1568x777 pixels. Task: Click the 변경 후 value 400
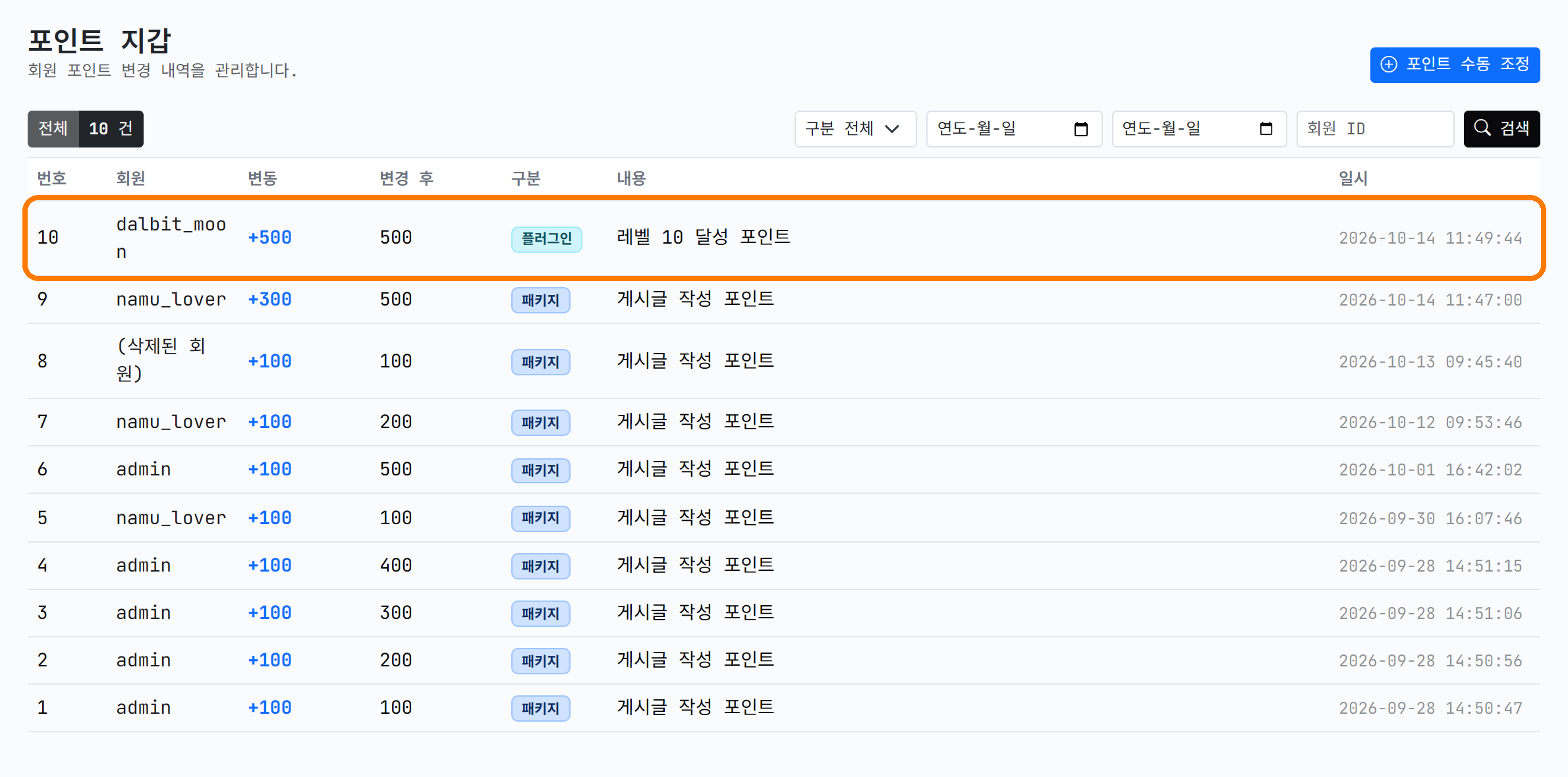[x=396, y=566]
